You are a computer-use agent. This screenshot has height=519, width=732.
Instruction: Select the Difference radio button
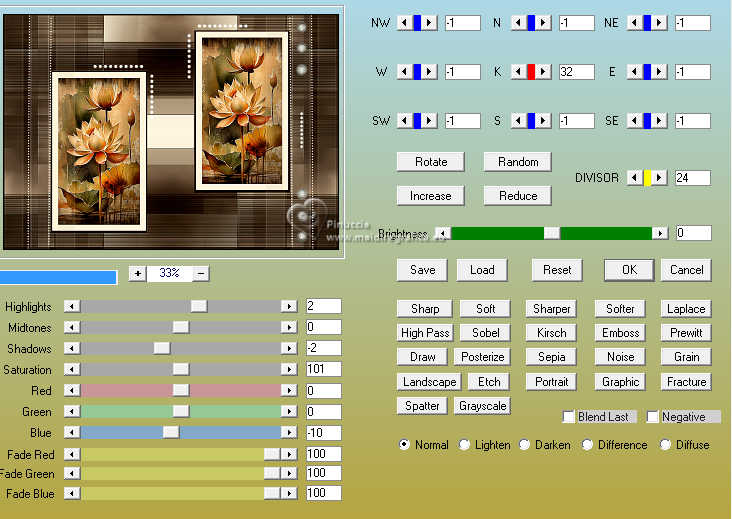coord(587,445)
